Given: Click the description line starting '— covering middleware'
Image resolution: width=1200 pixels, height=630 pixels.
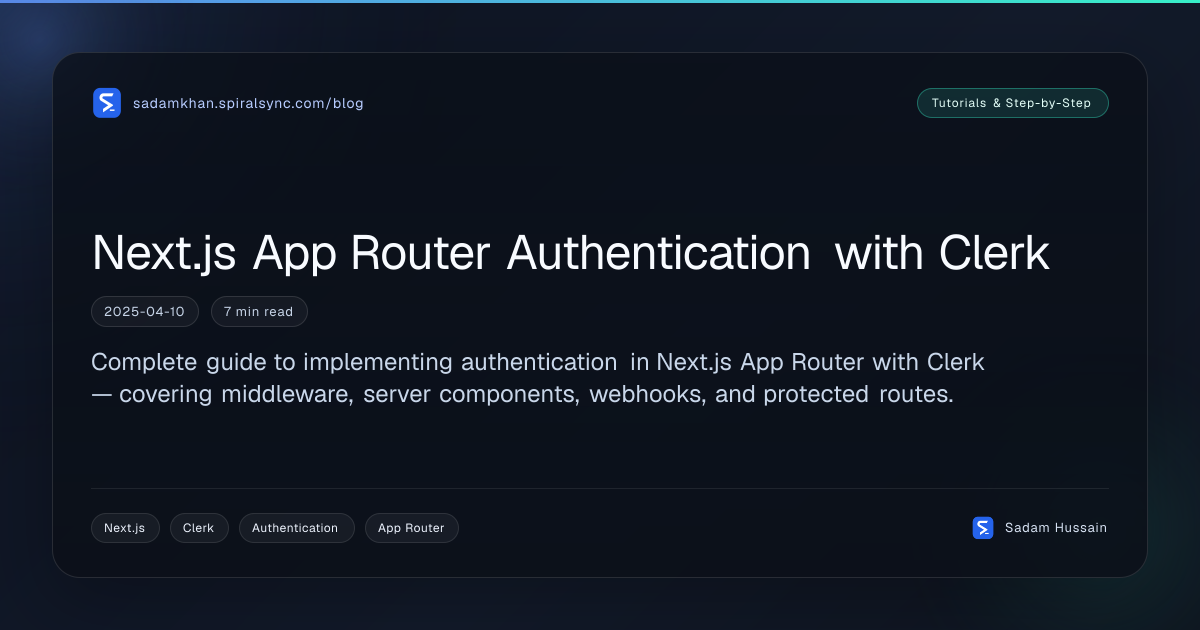Looking at the screenshot, I should (522, 394).
